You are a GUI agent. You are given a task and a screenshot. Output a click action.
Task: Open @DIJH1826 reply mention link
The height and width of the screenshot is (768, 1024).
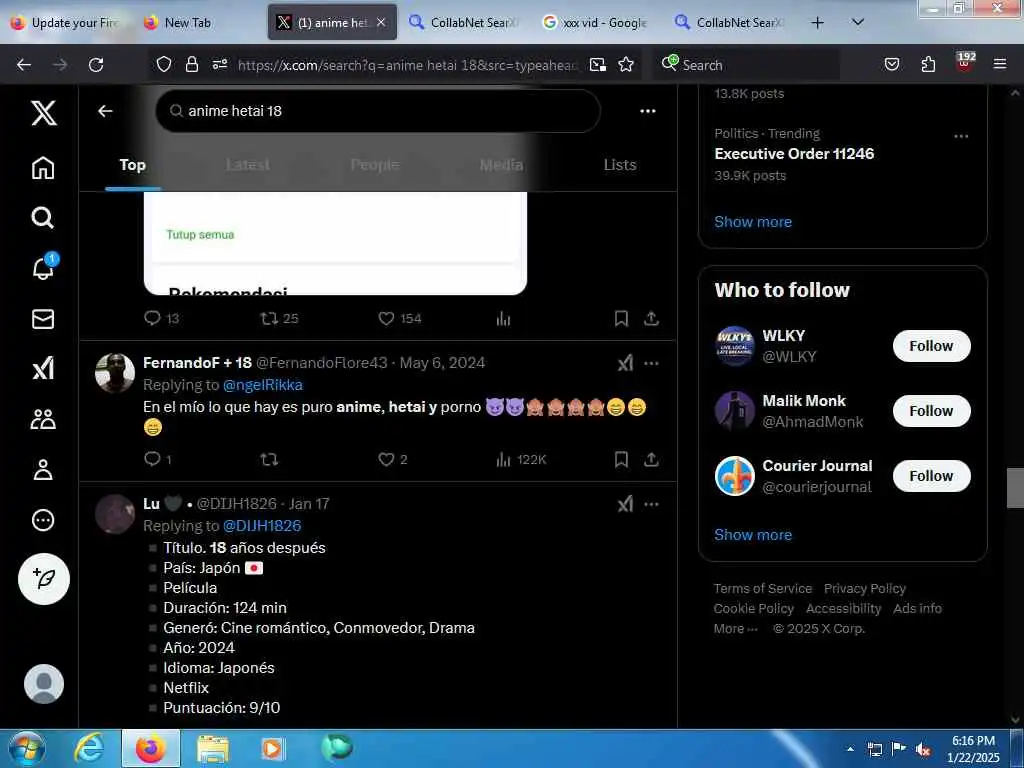pyautogui.click(x=262, y=526)
